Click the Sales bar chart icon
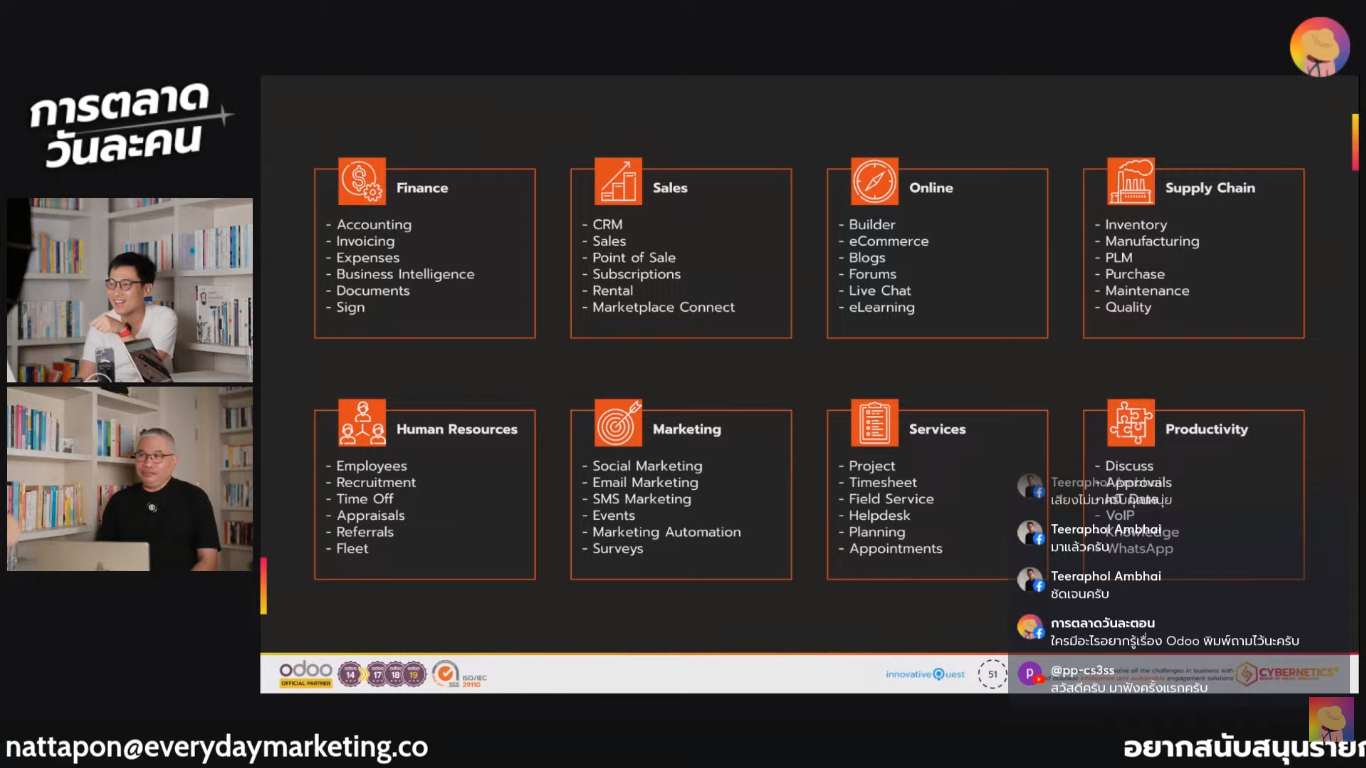This screenshot has width=1366, height=768. coord(618,181)
